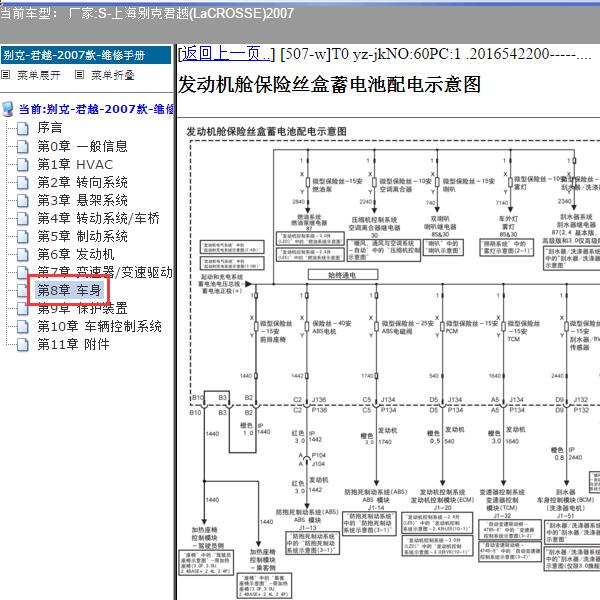Open the 序言 chapter
600x600 pixels.
[50, 128]
